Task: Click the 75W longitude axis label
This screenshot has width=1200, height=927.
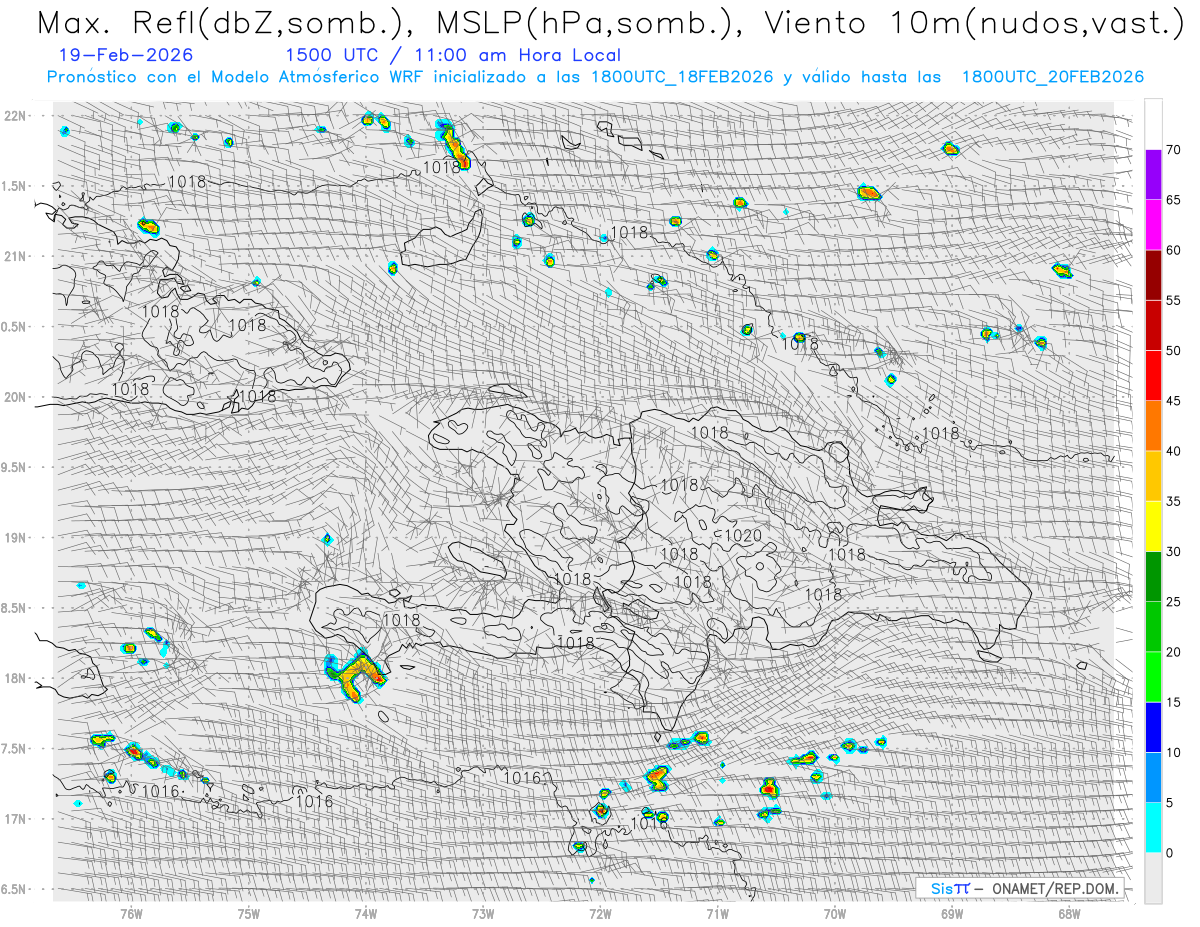Action: coord(249,914)
